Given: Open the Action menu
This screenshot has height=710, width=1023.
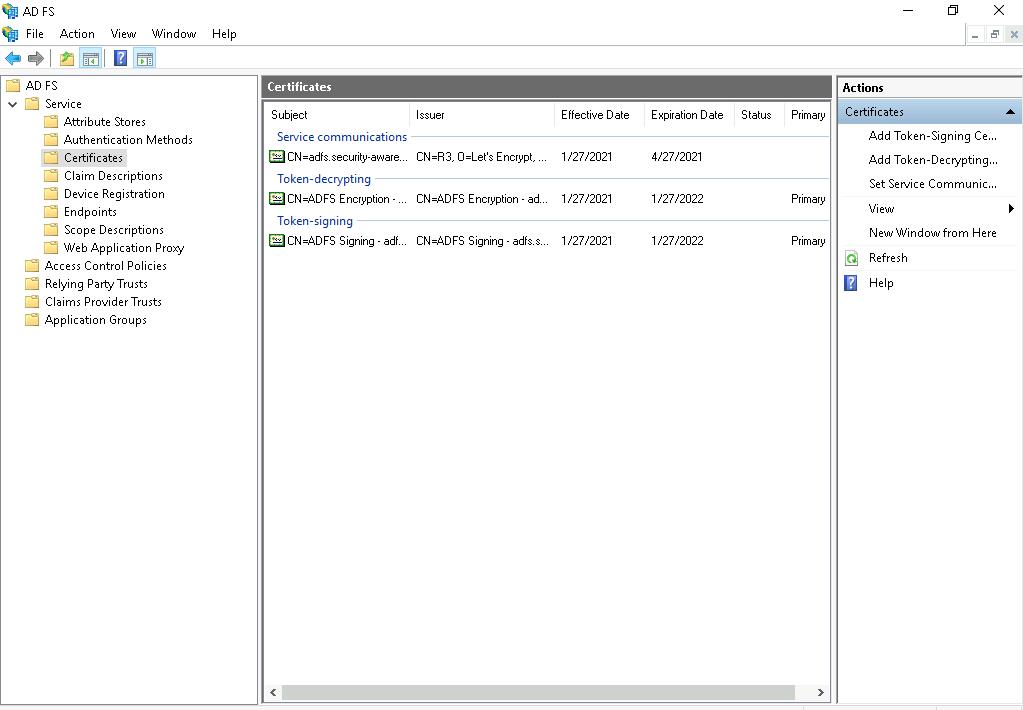Looking at the screenshot, I should click(x=77, y=34).
